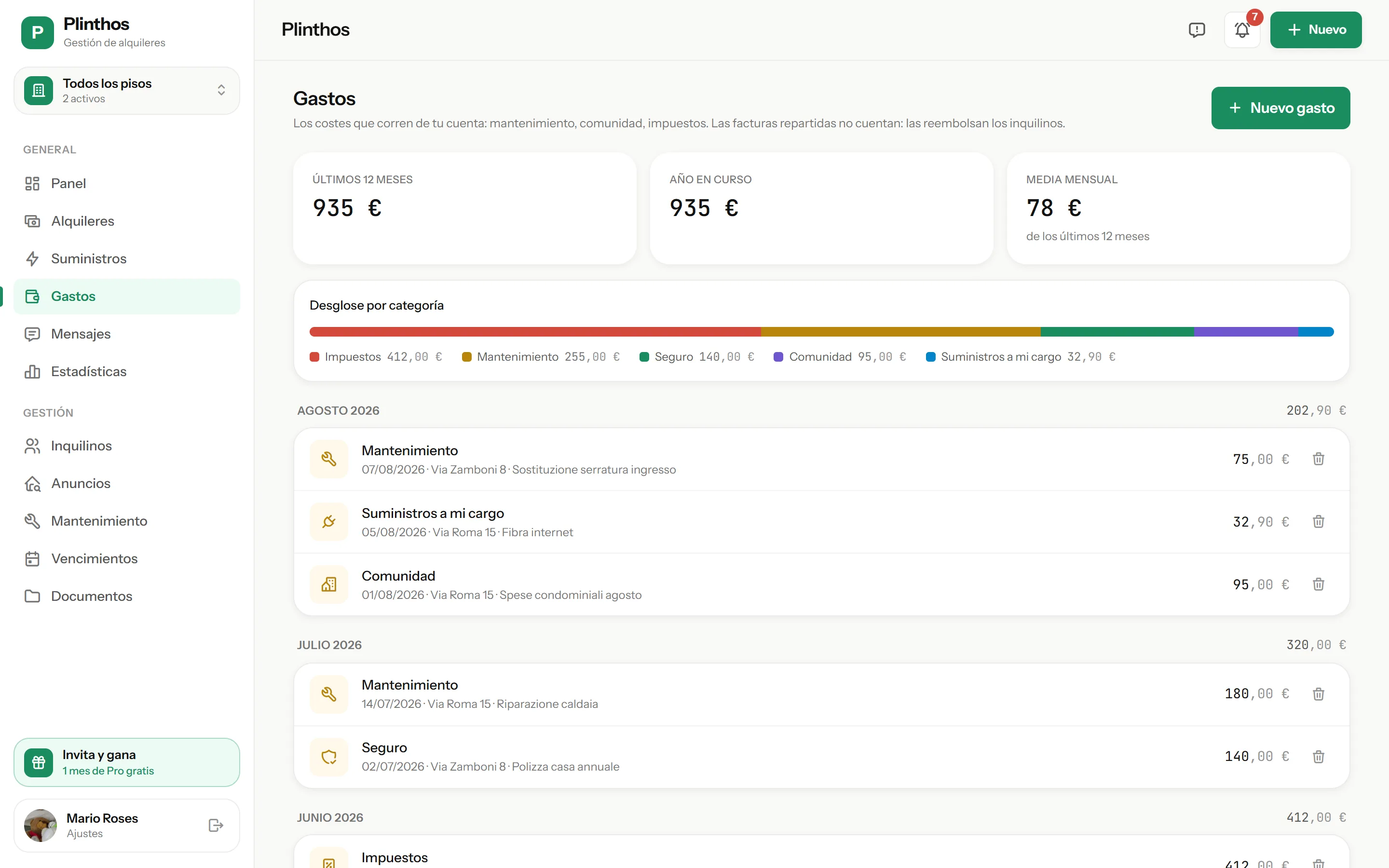The image size is (1389, 868).
Task: Click the AGOSTO 2026 month heading
Action: pyautogui.click(x=338, y=410)
